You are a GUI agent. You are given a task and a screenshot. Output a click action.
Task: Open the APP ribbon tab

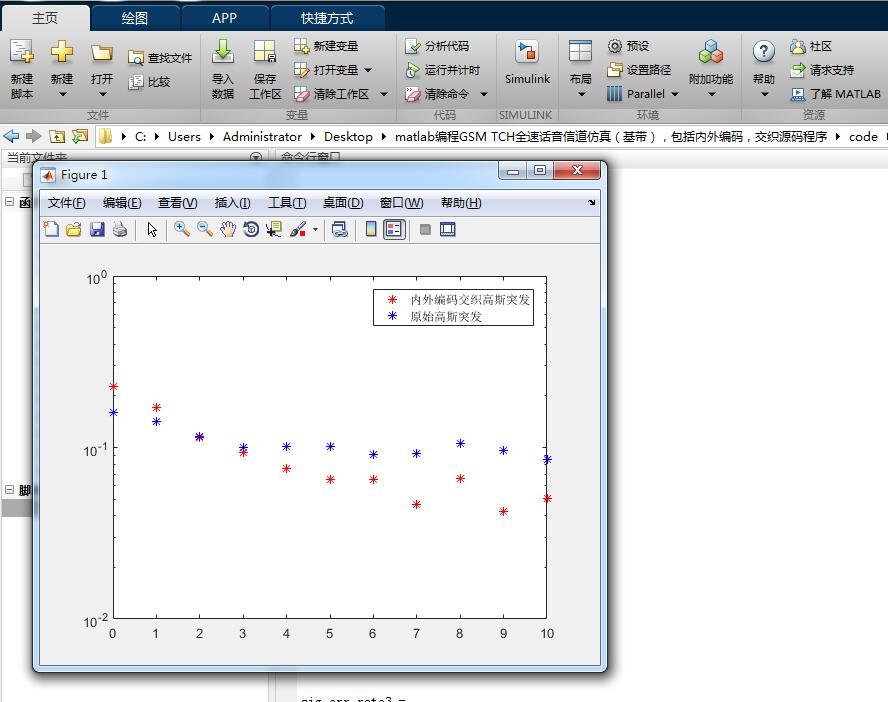coord(224,18)
